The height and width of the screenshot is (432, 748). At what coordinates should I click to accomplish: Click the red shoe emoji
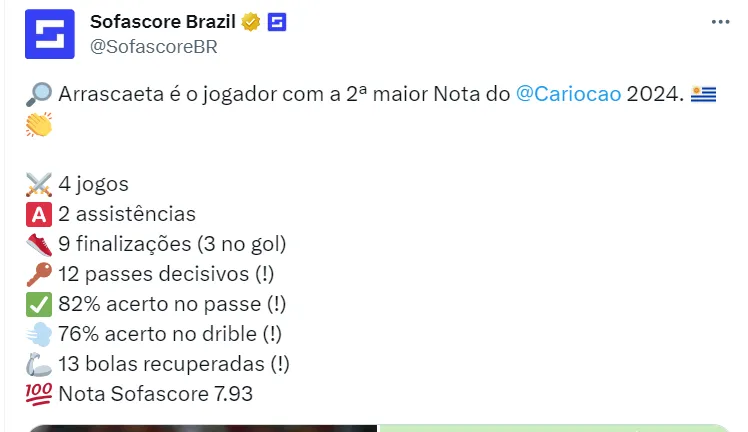tap(38, 244)
